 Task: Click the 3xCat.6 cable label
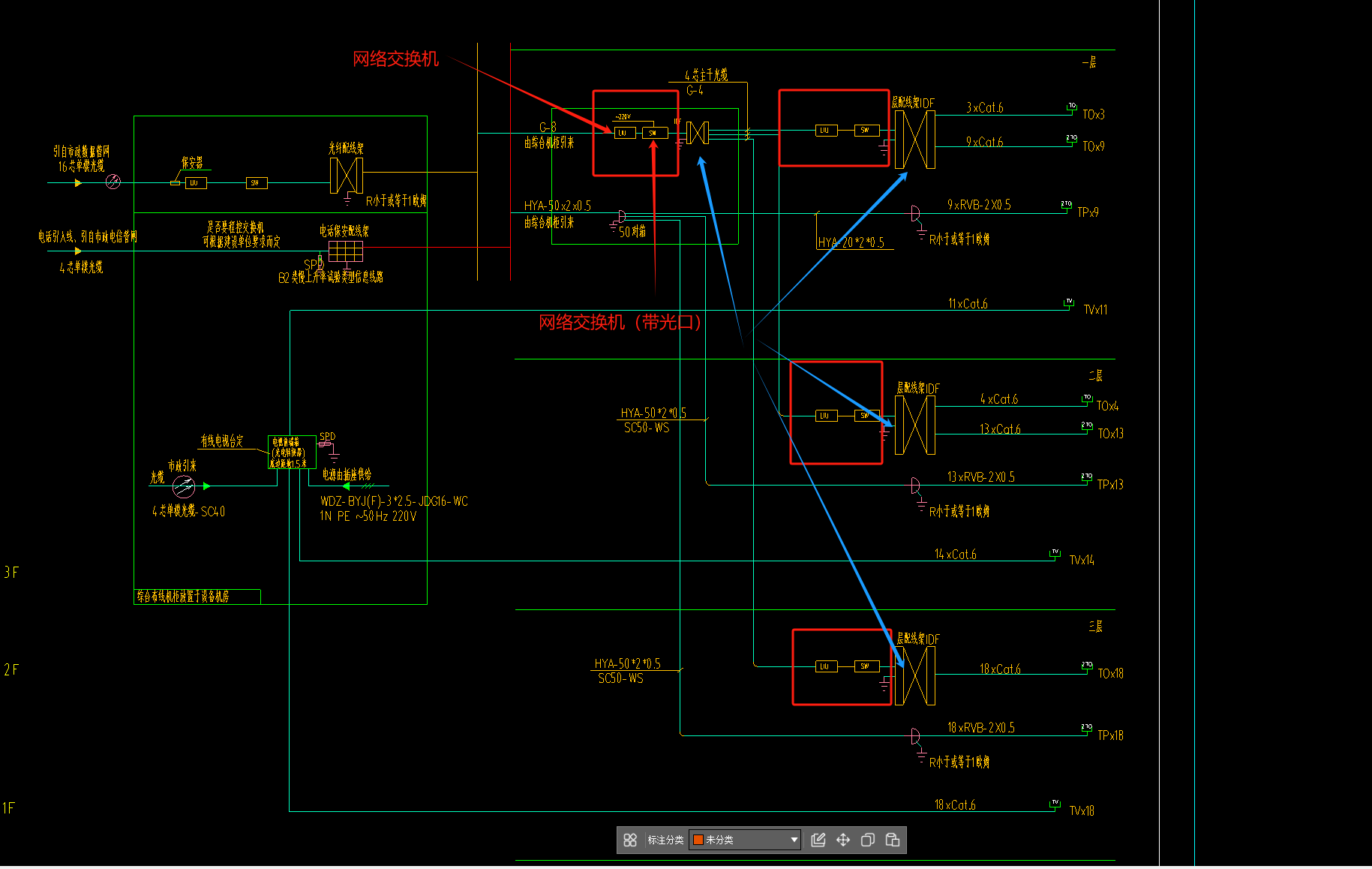click(985, 108)
